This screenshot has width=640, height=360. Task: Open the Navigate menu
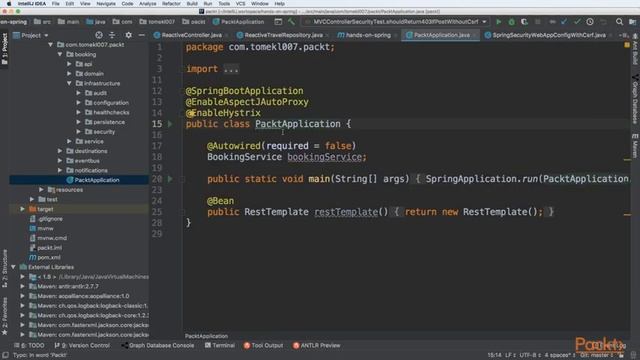[x=106, y=4]
